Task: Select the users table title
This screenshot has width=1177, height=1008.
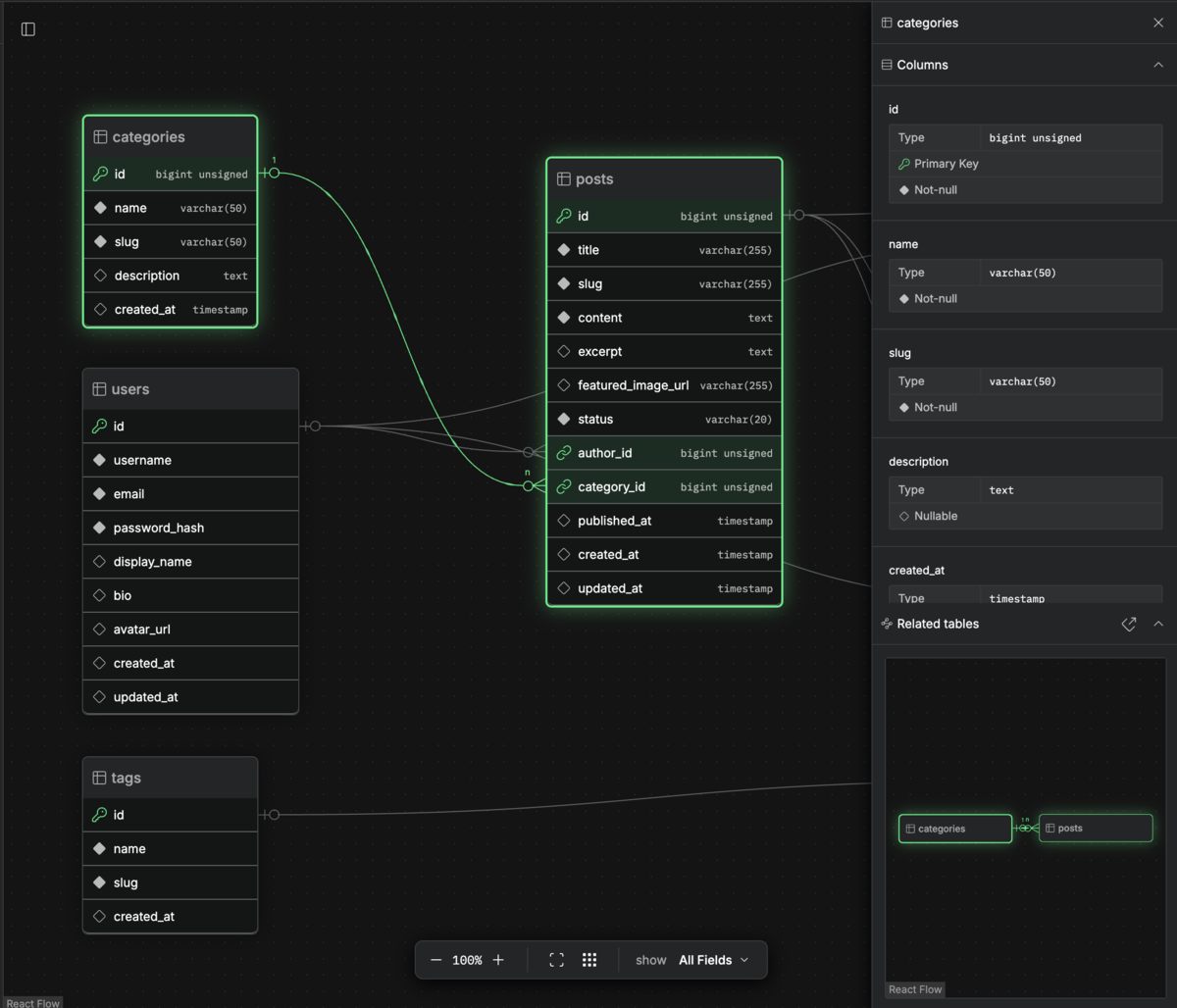Action: [x=130, y=389]
